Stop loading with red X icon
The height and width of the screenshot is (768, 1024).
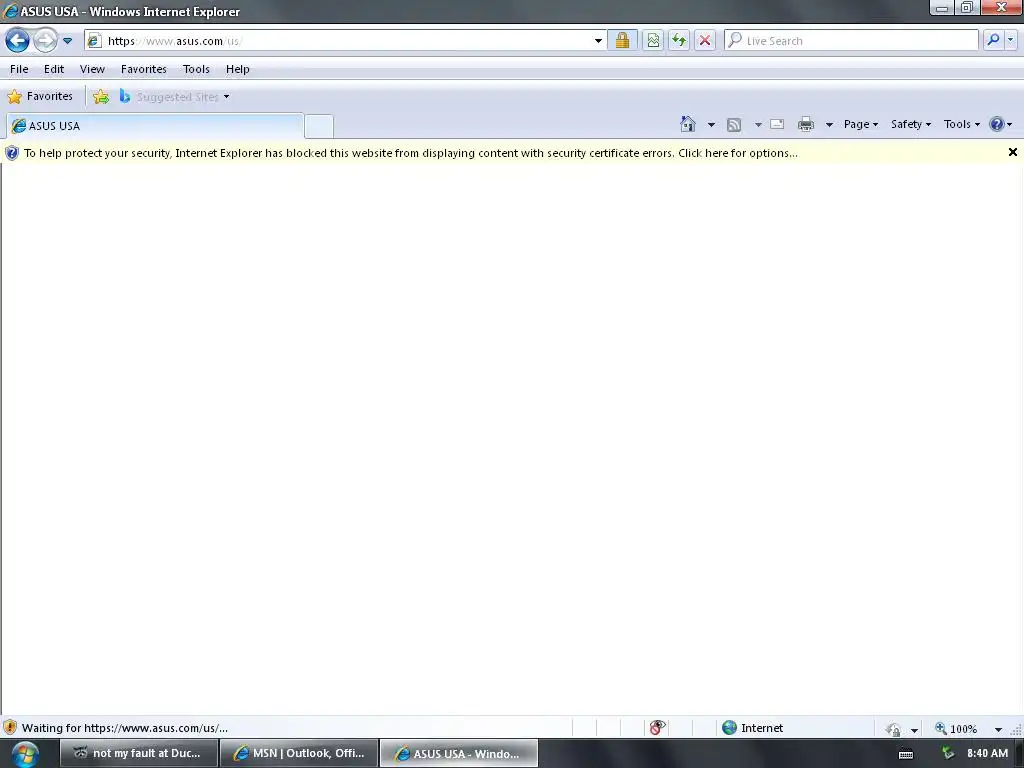point(705,40)
